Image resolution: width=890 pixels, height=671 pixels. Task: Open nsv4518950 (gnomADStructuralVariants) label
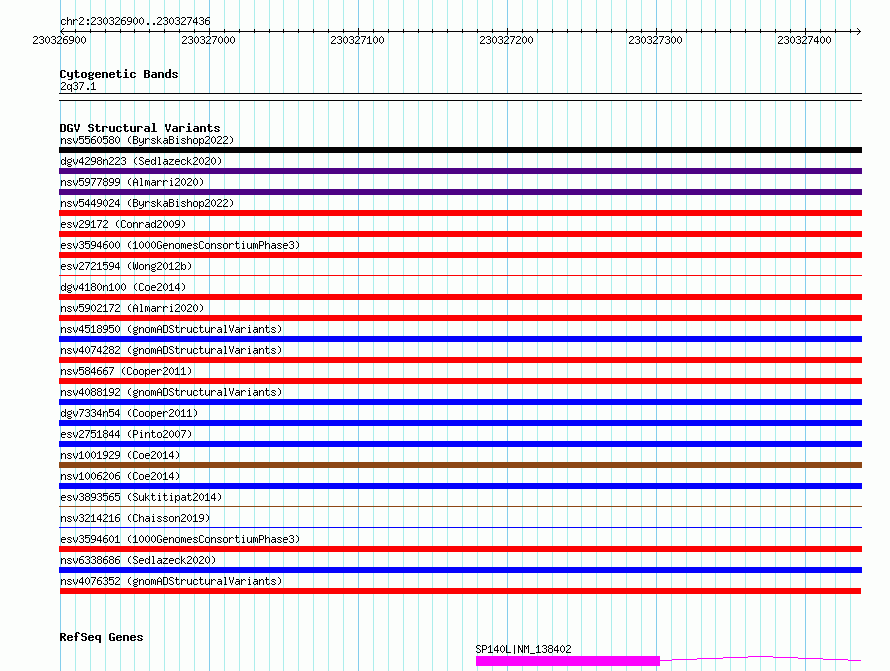tap(171, 329)
